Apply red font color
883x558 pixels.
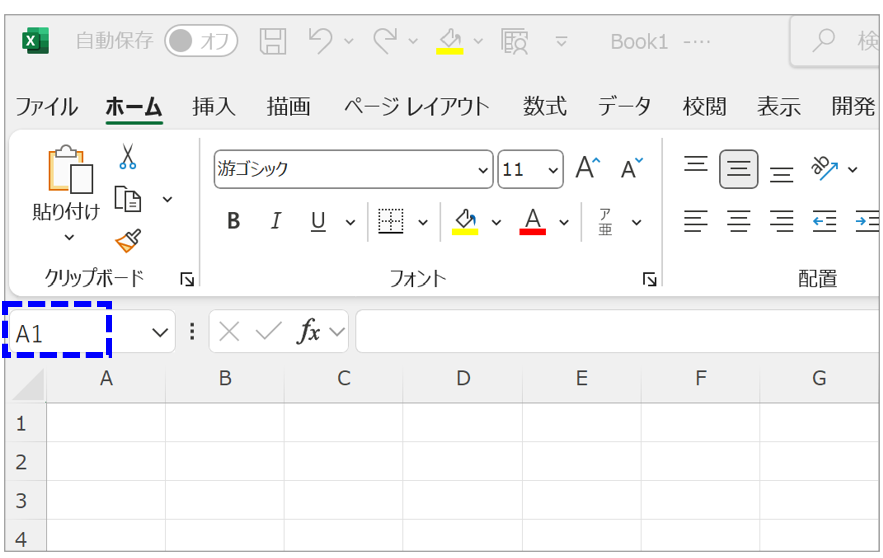point(533,221)
